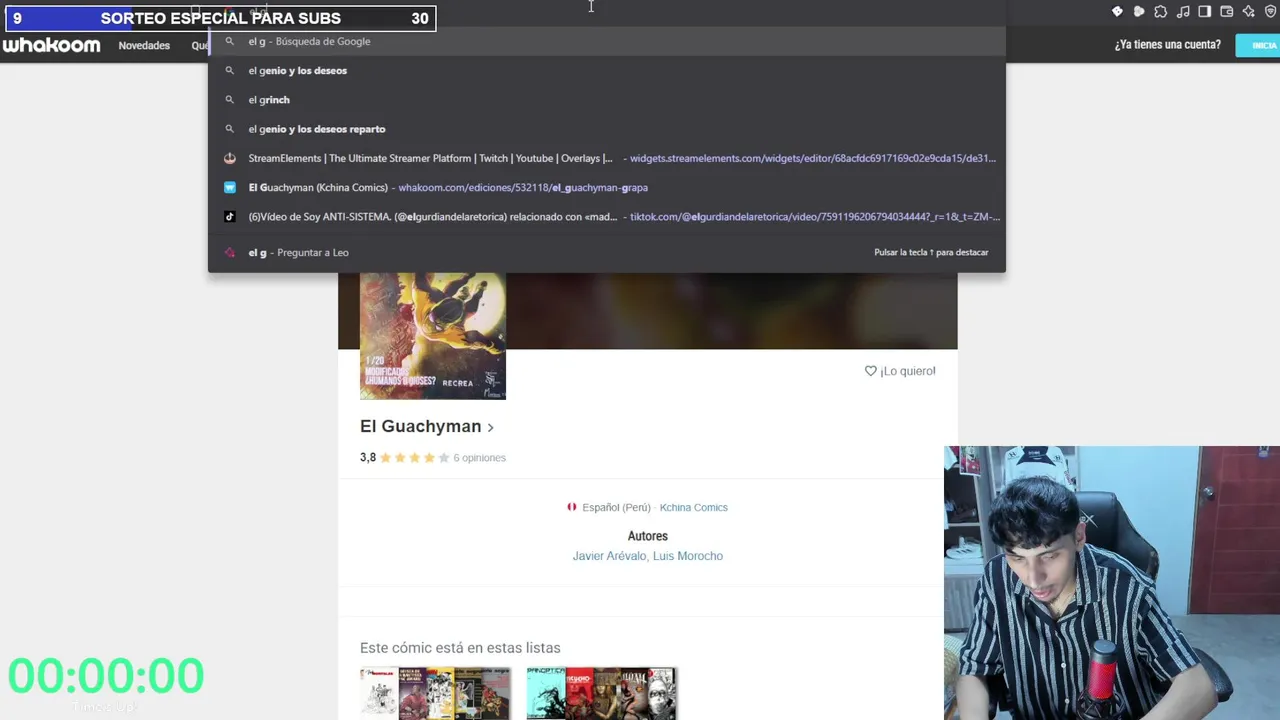Select suggestion 'el grinch'
The image size is (1280, 720).
tap(606, 100)
